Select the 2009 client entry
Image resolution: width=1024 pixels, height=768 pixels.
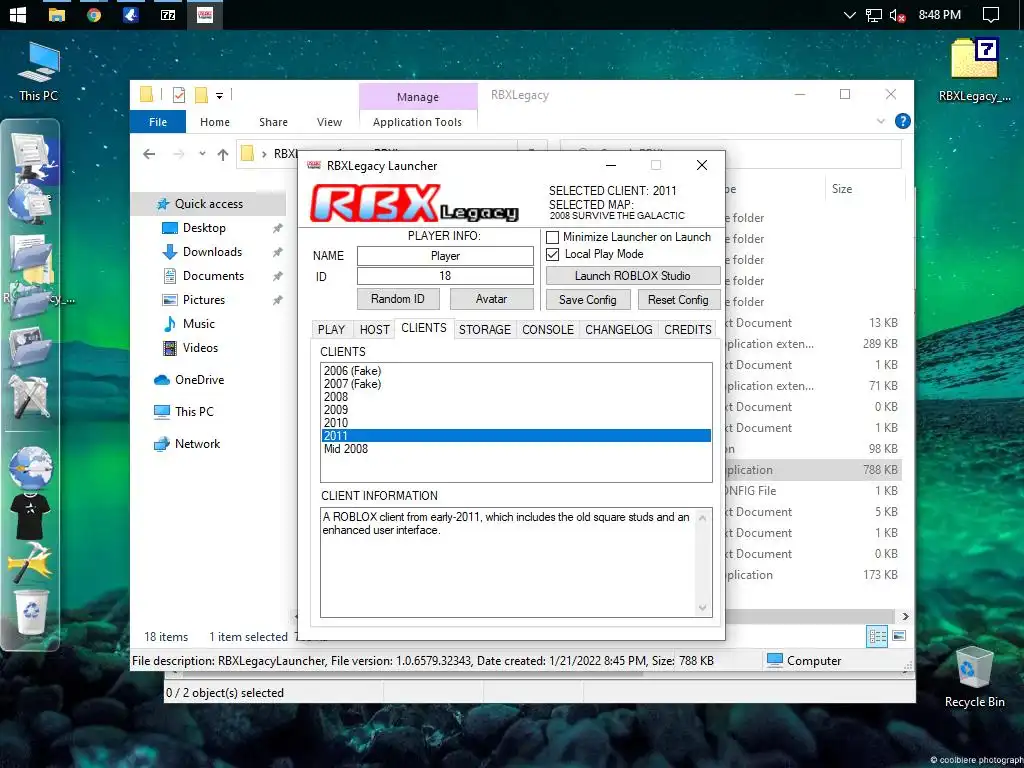(516, 410)
